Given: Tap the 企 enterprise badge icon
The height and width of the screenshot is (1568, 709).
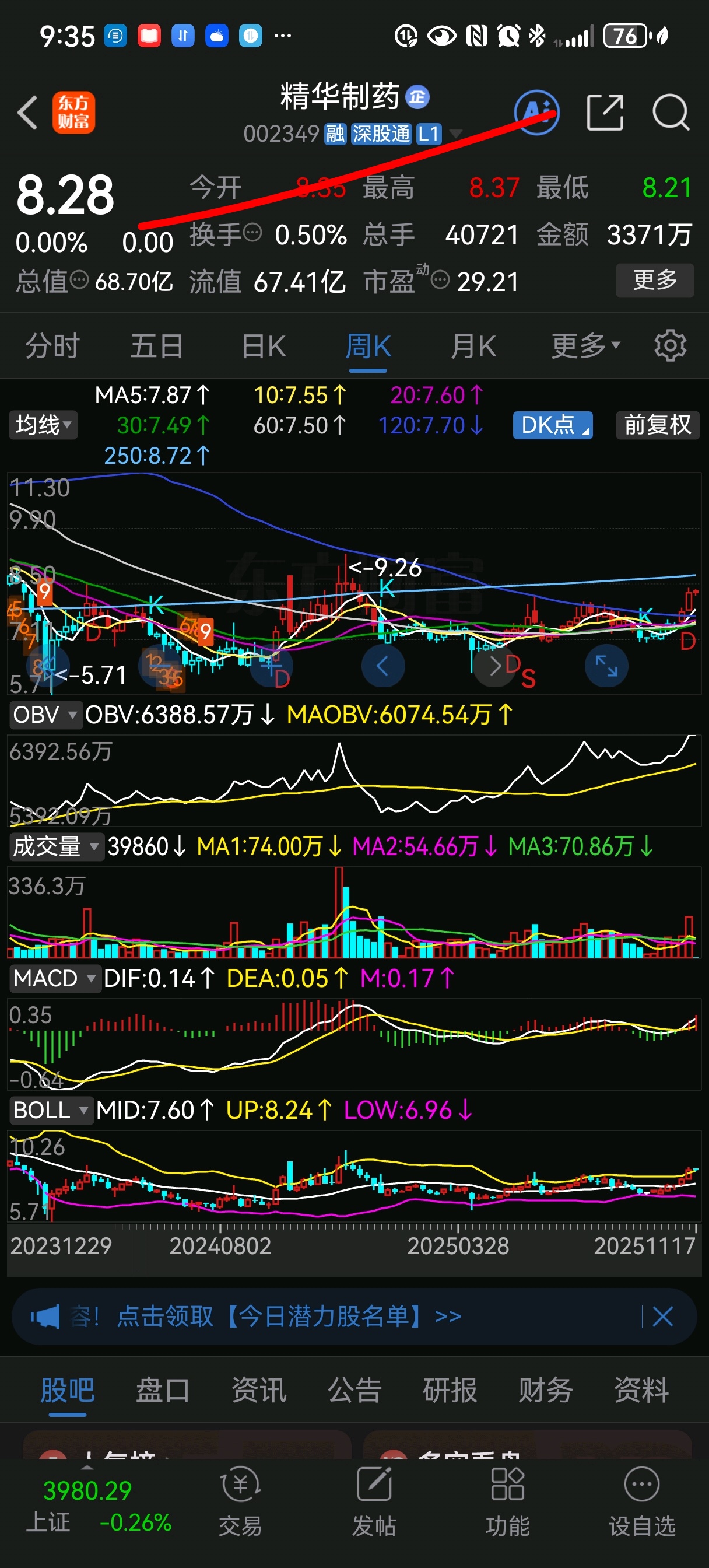Looking at the screenshot, I should point(417,97).
